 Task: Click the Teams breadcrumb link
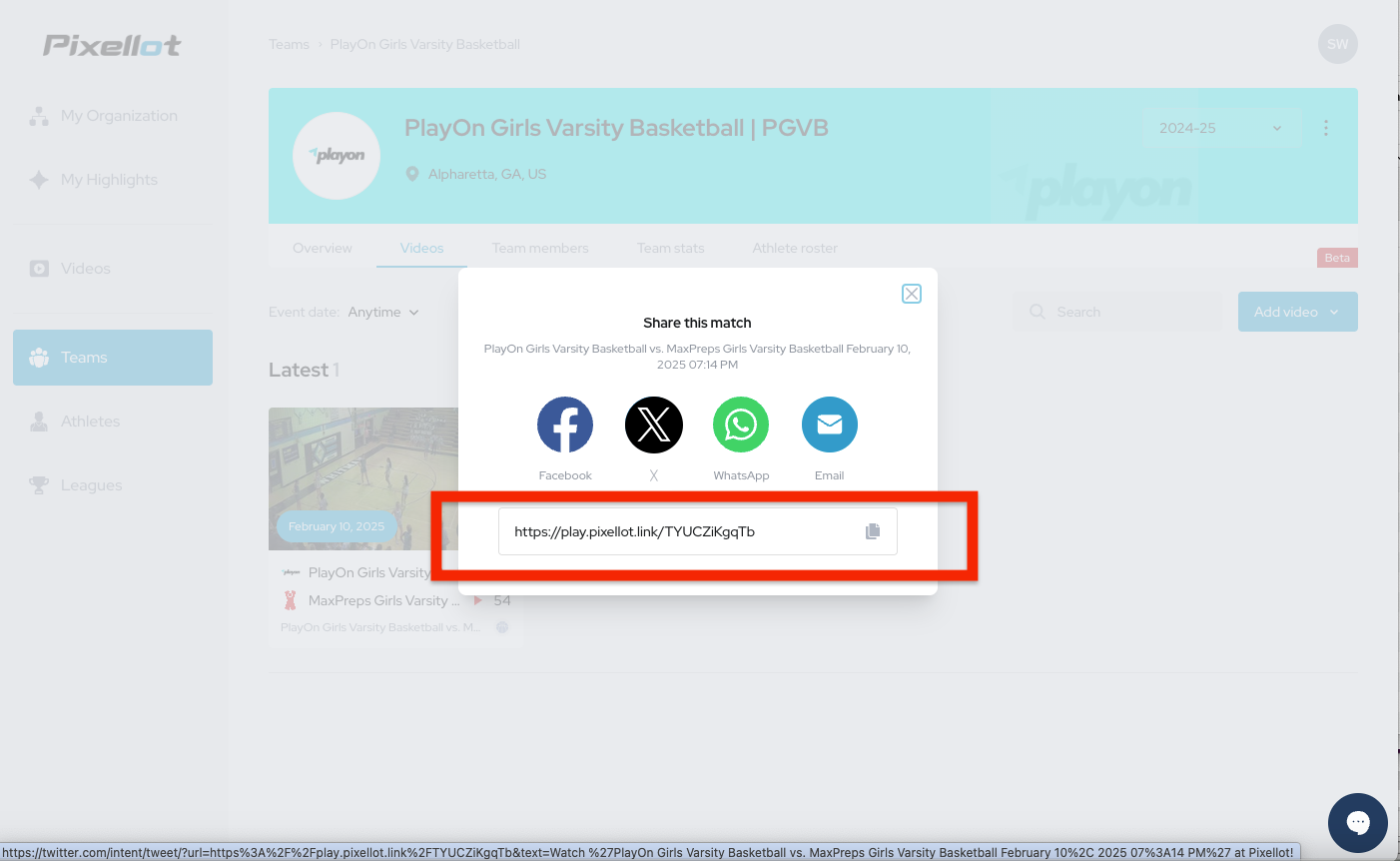(x=289, y=44)
